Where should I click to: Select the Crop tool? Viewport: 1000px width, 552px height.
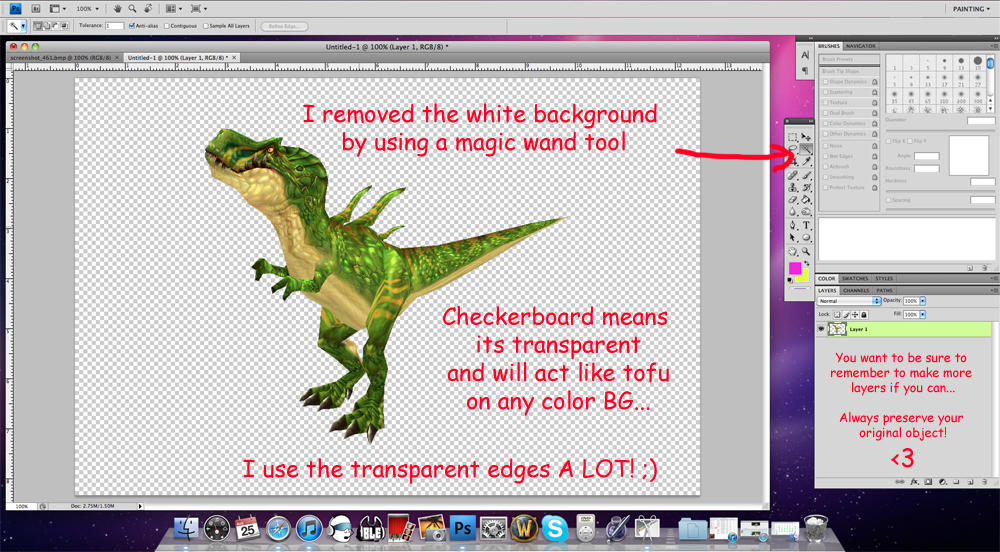pos(792,162)
